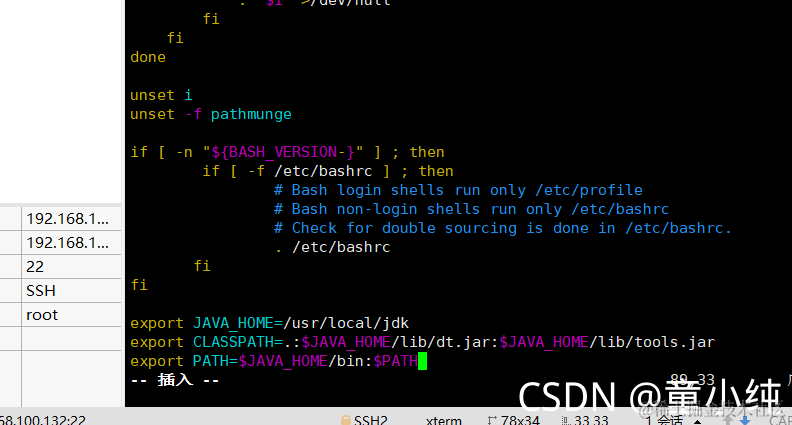This screenshot has width=792, height=425.
Task: Click the line 'export JAVA_HOME=/usr/local/jdk'
Action: coord(269,323)
